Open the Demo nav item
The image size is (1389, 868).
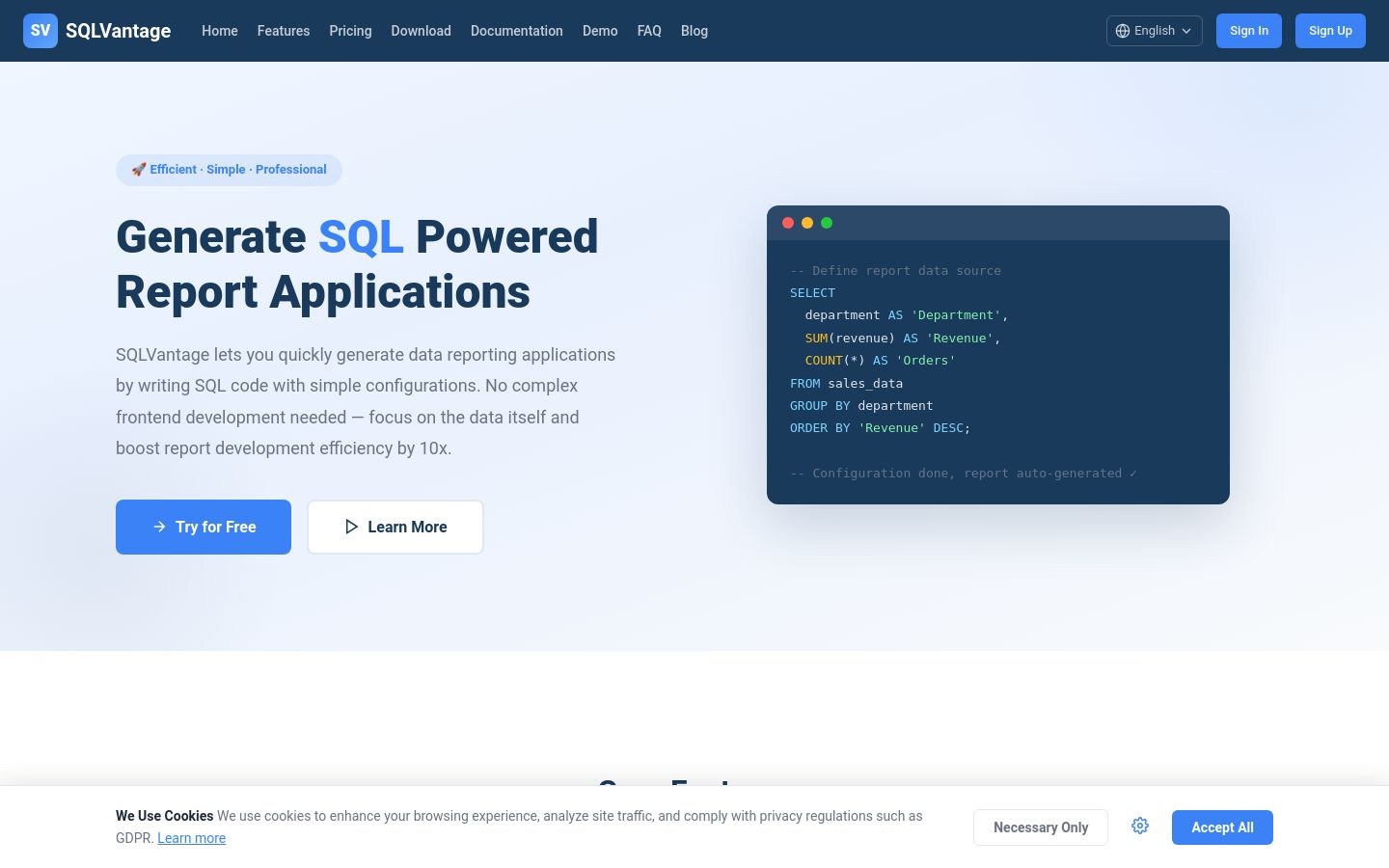point(600,31)
